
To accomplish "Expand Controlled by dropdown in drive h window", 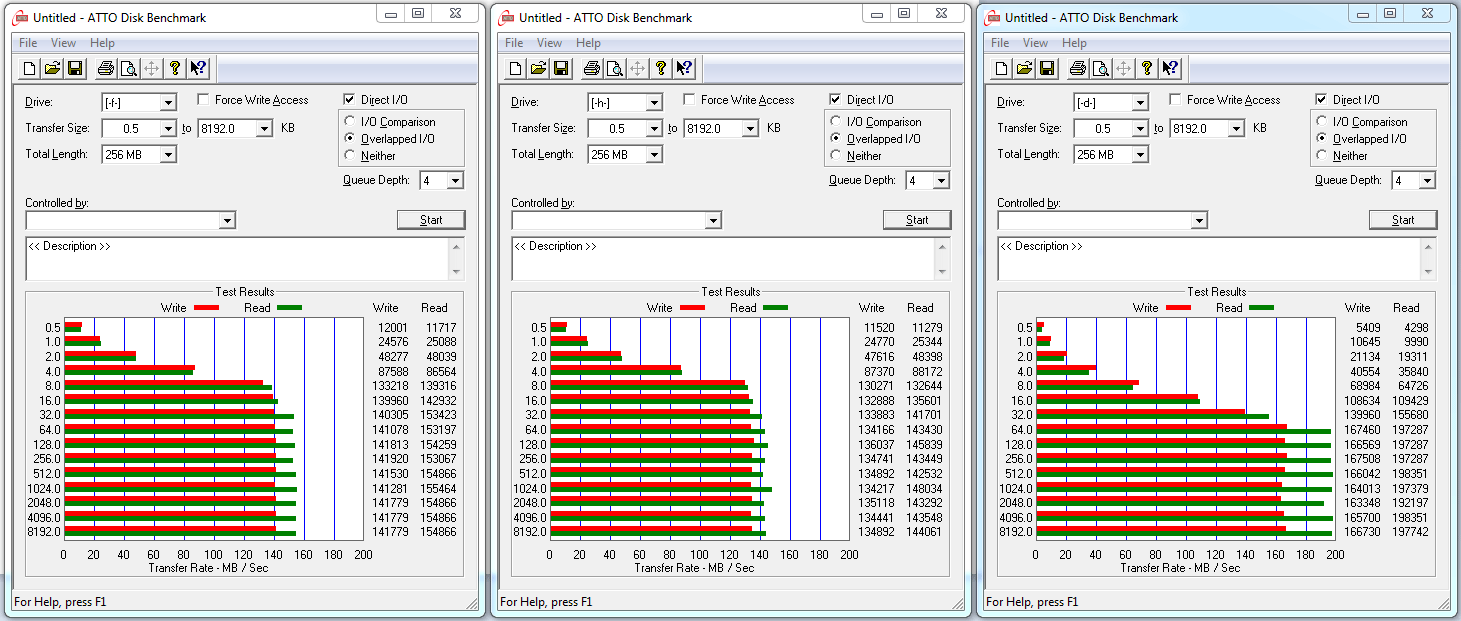I will pyautogui.click(x=713, y=220).
